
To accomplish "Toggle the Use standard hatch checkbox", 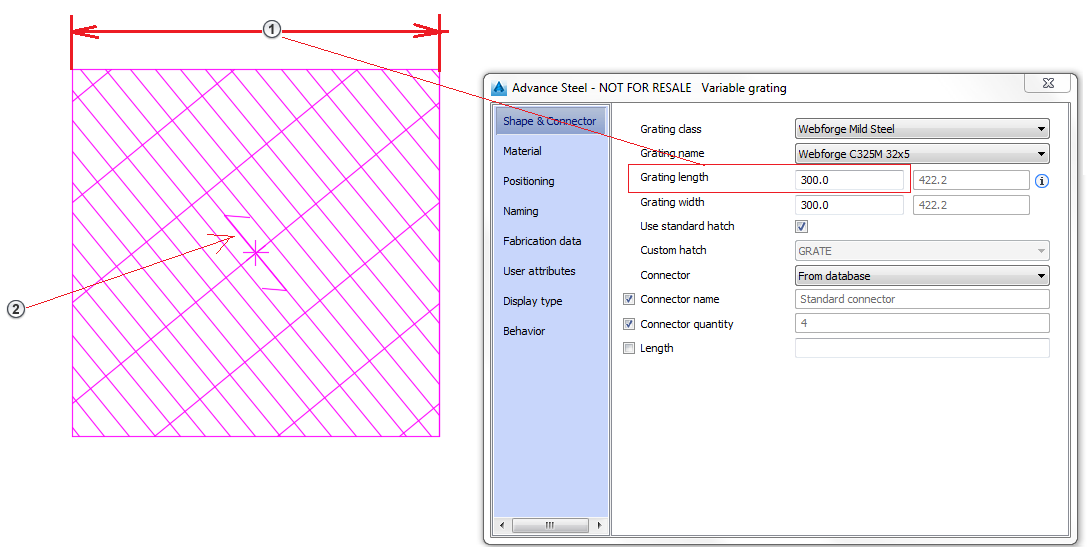I will (801, 226).
